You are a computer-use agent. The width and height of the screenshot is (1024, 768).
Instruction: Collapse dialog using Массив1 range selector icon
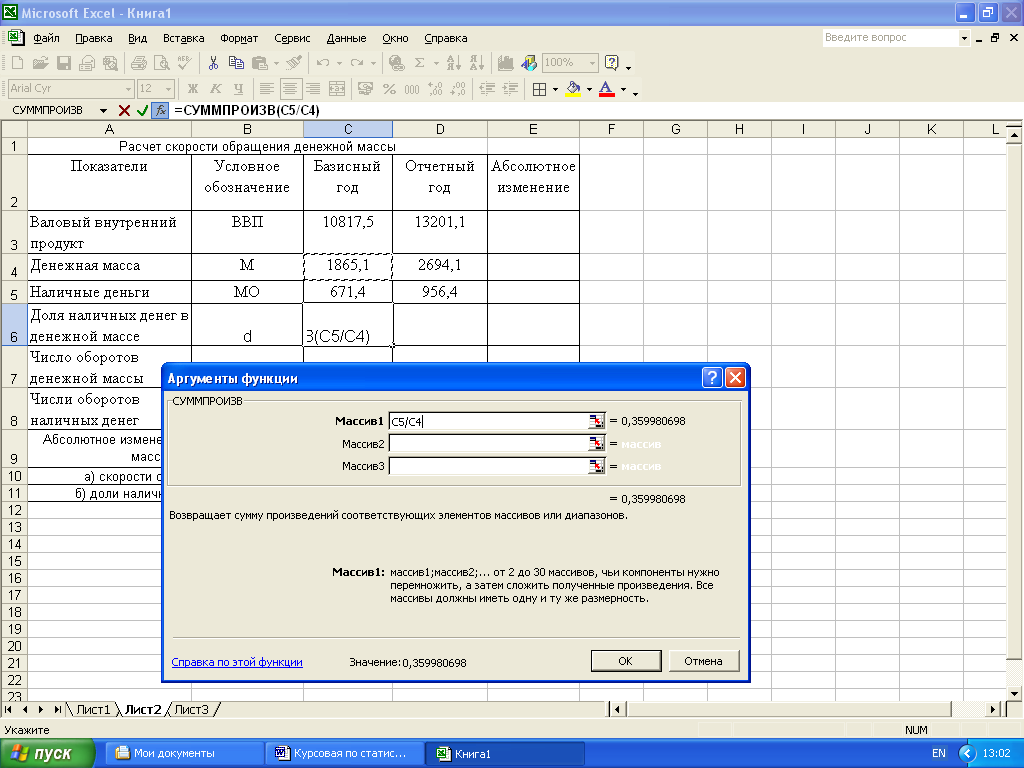coord(596,421)
